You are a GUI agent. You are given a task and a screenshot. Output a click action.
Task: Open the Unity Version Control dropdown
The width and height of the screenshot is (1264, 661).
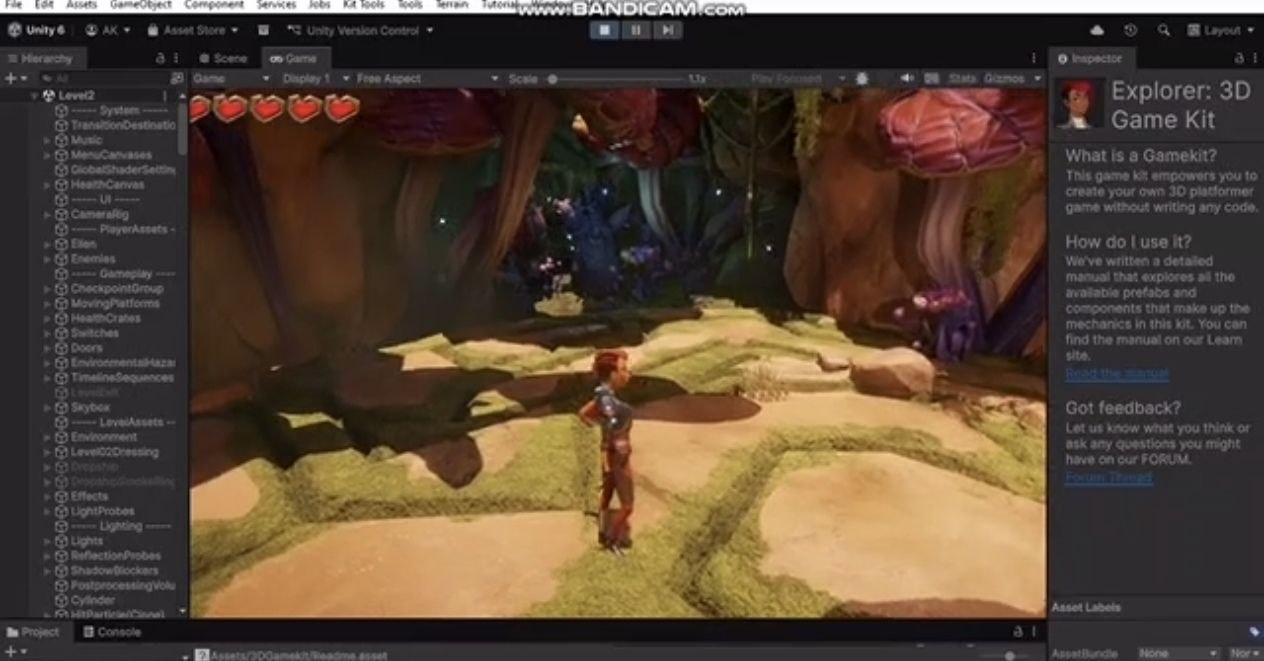[360, 30]
